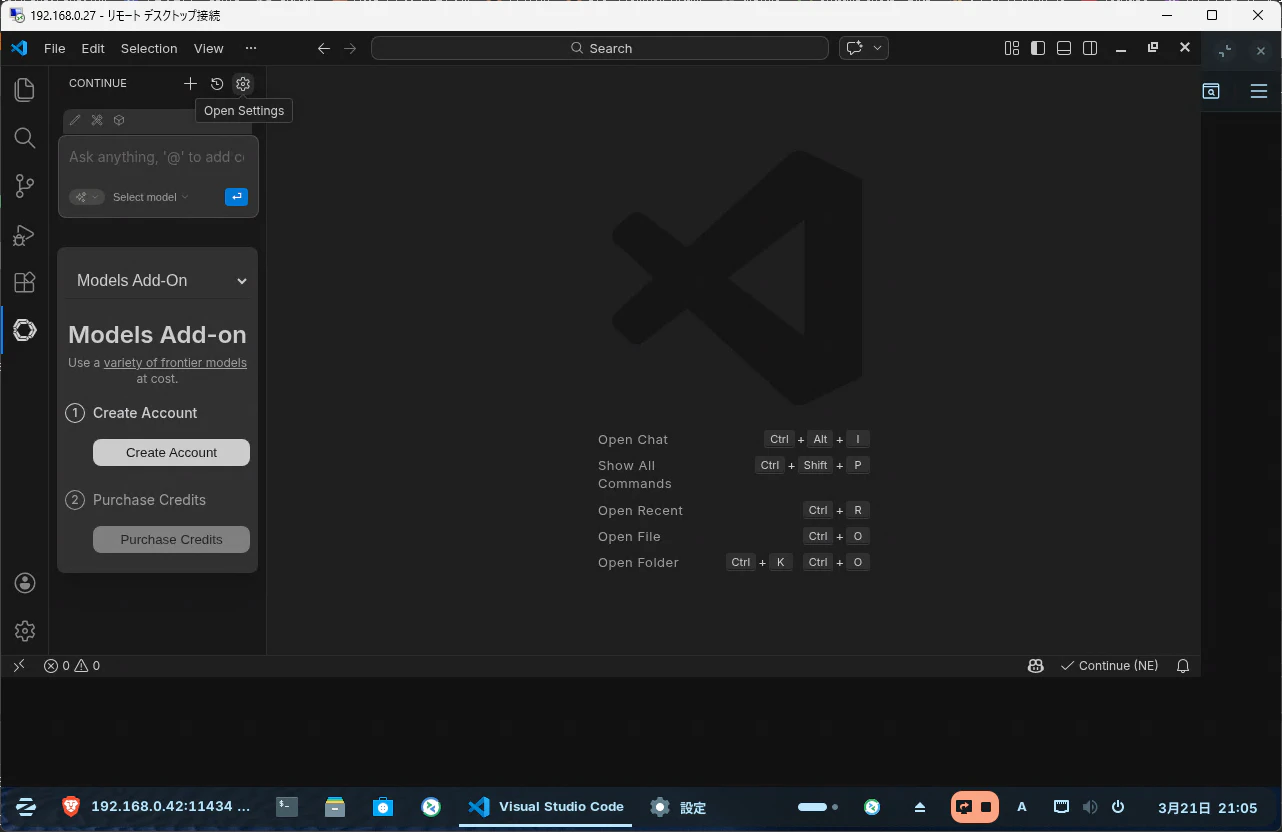This screenshot has height=832, width=1282.
Task: Open errors and warnings in status bar
Action: click(72, 666)
